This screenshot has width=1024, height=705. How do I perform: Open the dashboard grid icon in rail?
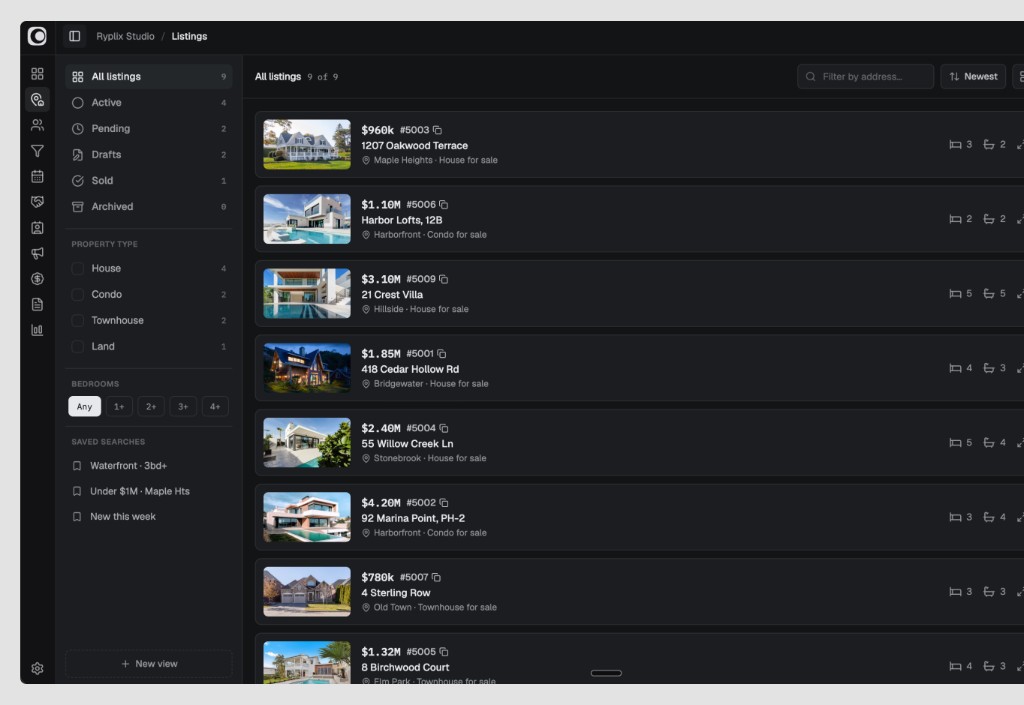(x=37, y=74)
